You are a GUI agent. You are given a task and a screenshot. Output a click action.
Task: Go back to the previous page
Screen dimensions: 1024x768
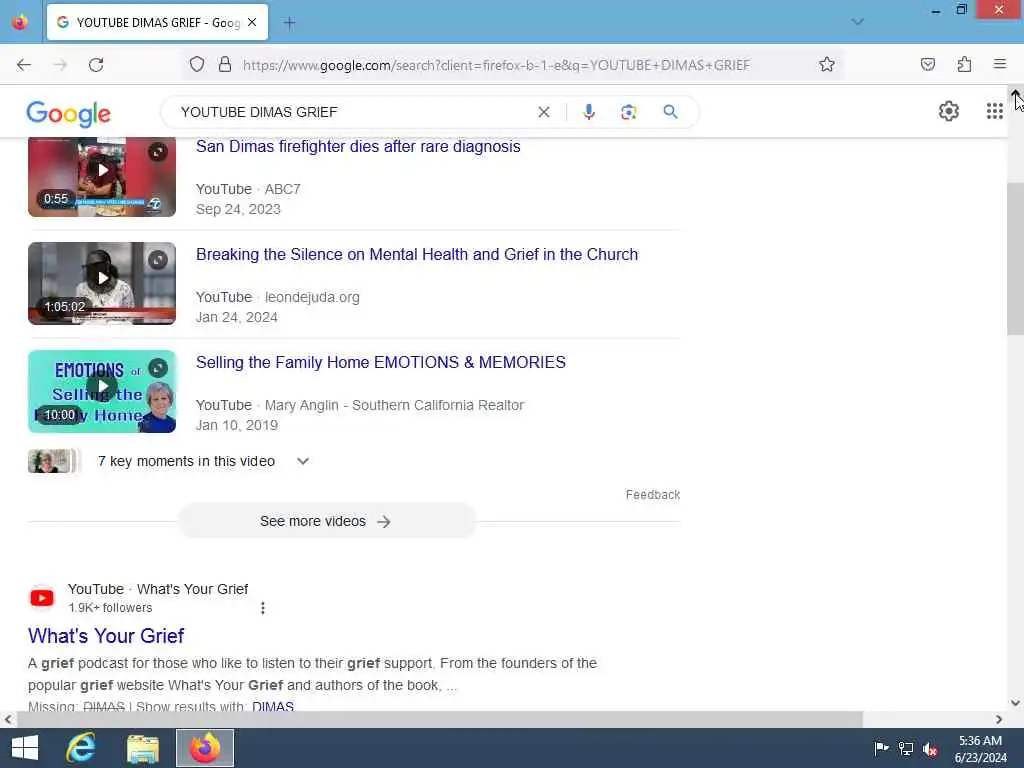tap(24, 65)
